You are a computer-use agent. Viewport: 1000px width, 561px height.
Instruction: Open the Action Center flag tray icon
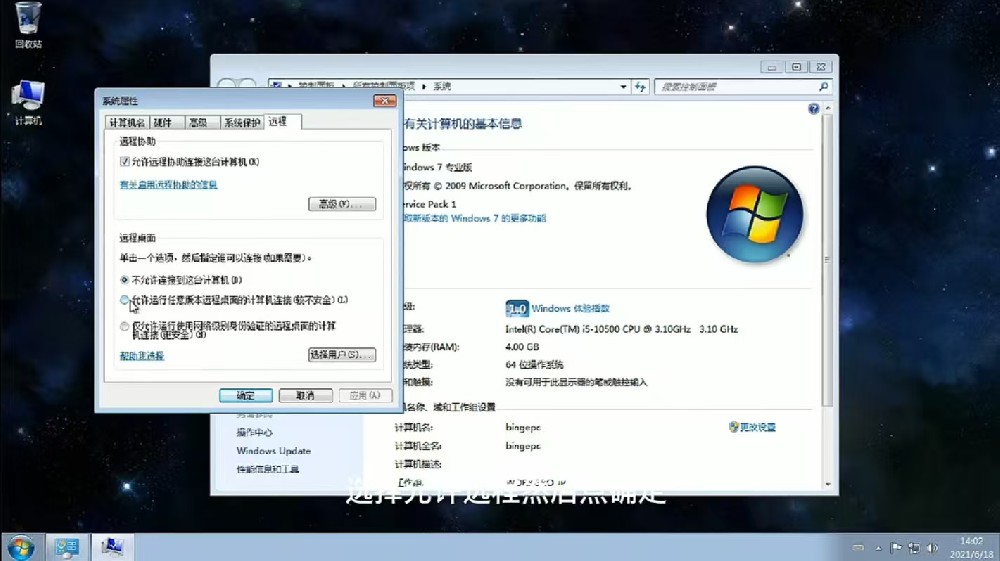pyautogui.click(x=895, y=548)
